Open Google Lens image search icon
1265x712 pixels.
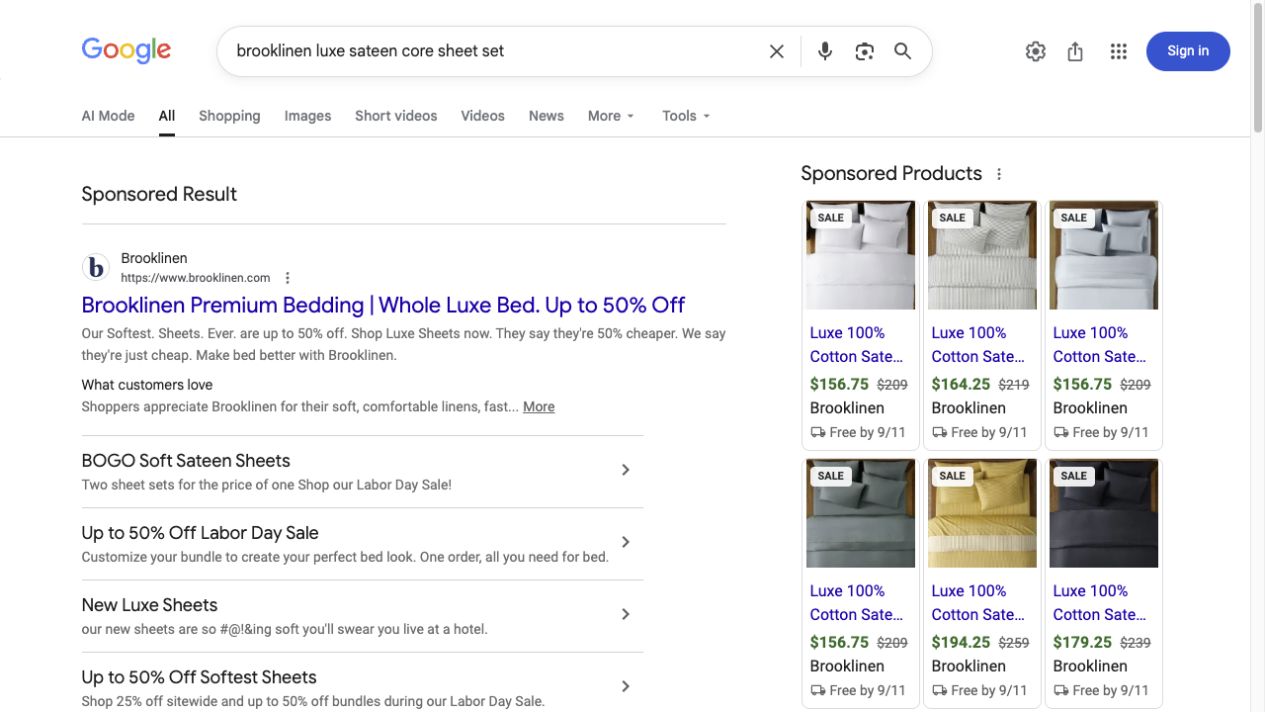coord(865,51)
